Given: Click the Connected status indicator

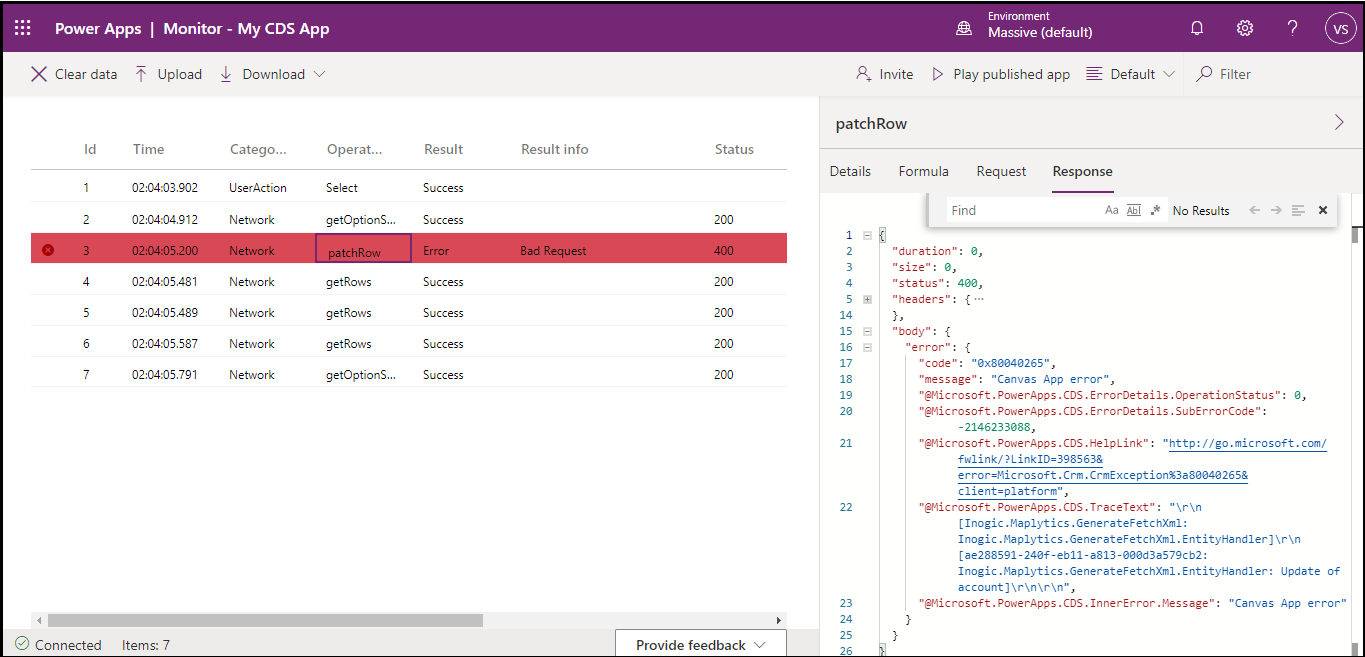Looking at the screenshot, I should coord(59,645).
